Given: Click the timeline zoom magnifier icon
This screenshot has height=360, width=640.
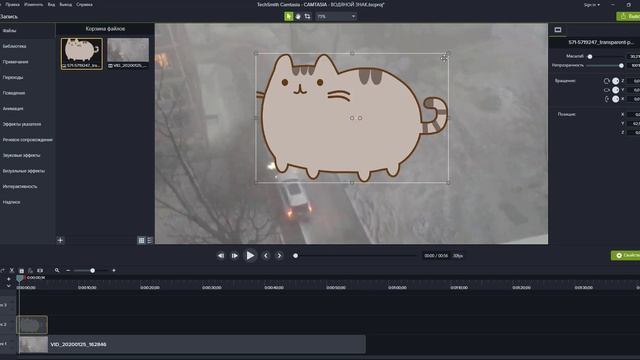Looking at the screenshot, I should click(57, 270).
